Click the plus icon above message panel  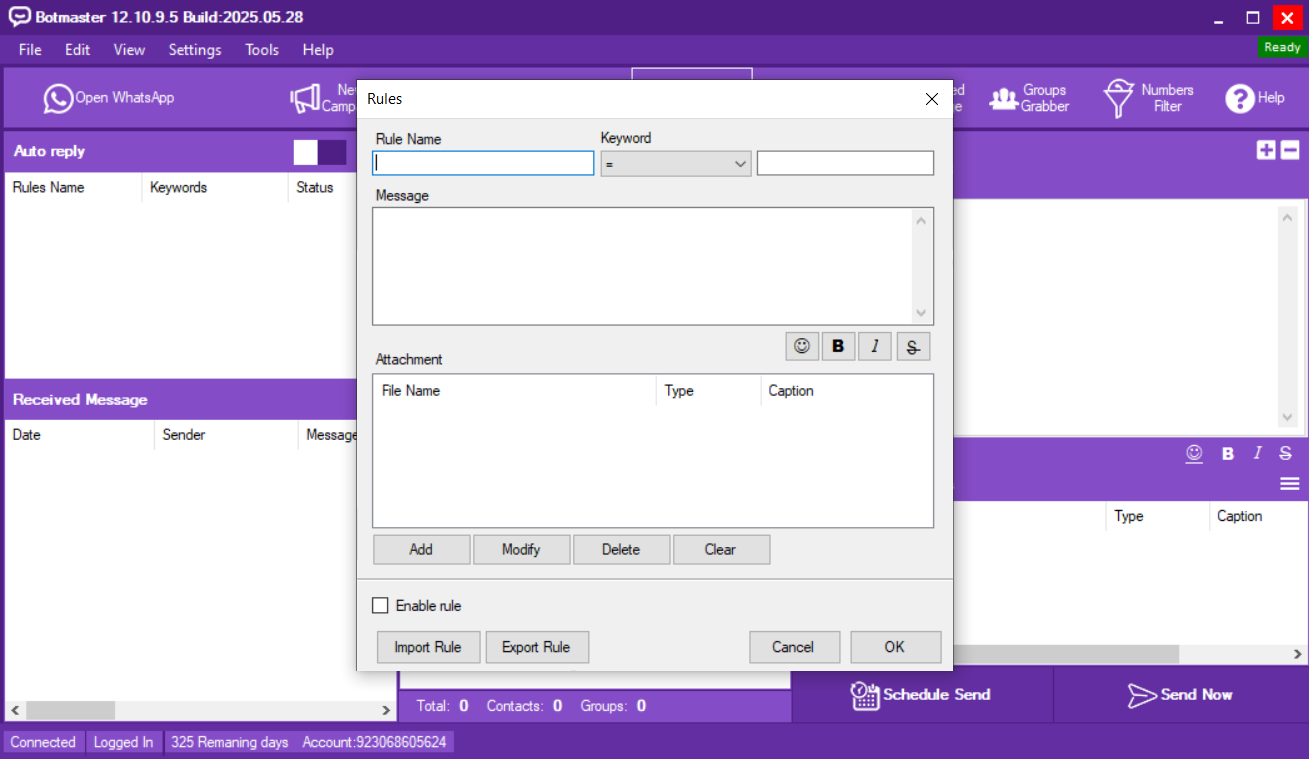click(1266, 150)
